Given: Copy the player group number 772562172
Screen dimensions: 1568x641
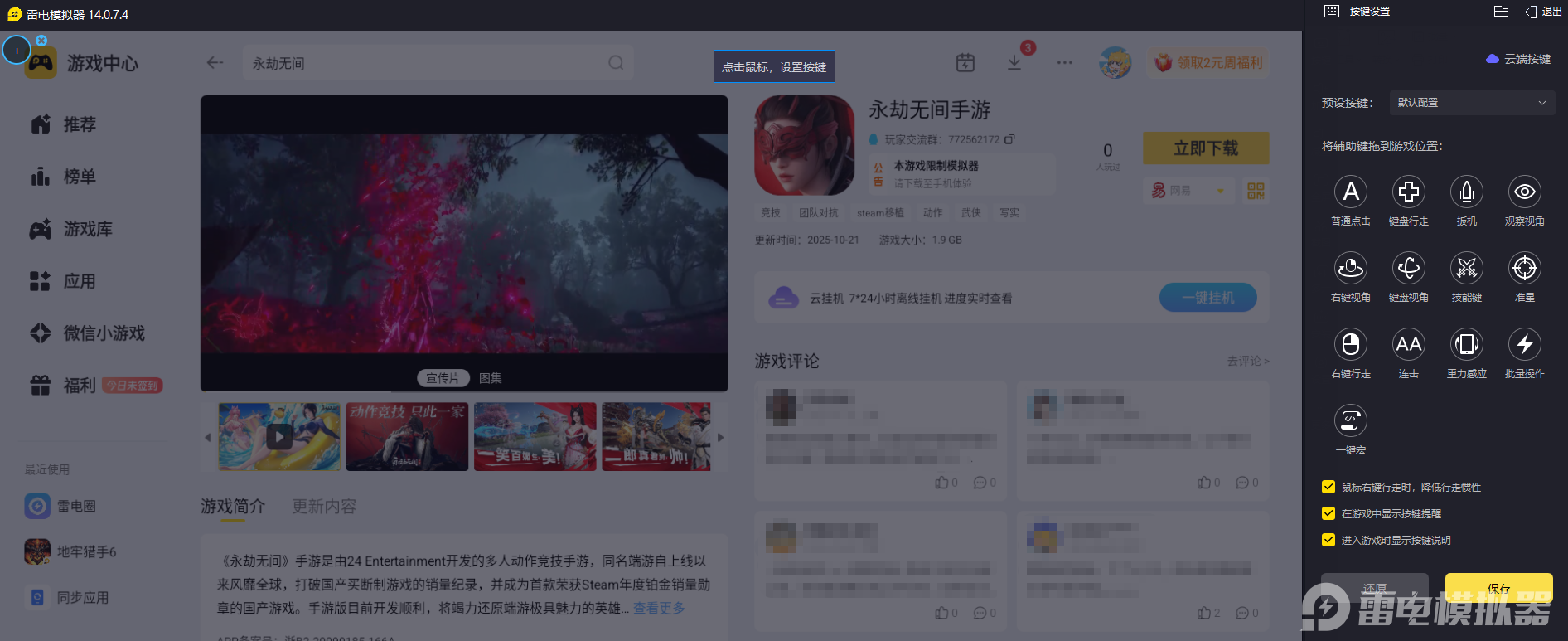Looking at the screenshot, I should (1009, 139).
